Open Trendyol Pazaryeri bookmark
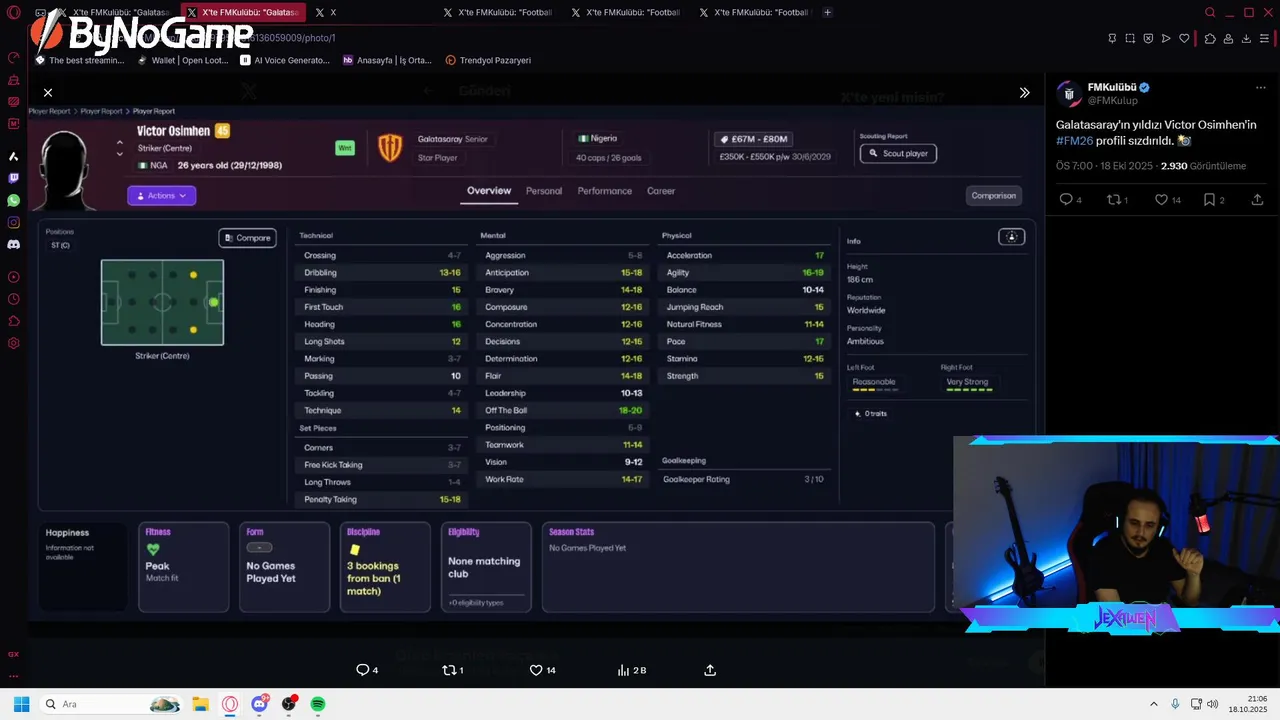This screenshot has width=1280, height=720. [x=488, y=60]
